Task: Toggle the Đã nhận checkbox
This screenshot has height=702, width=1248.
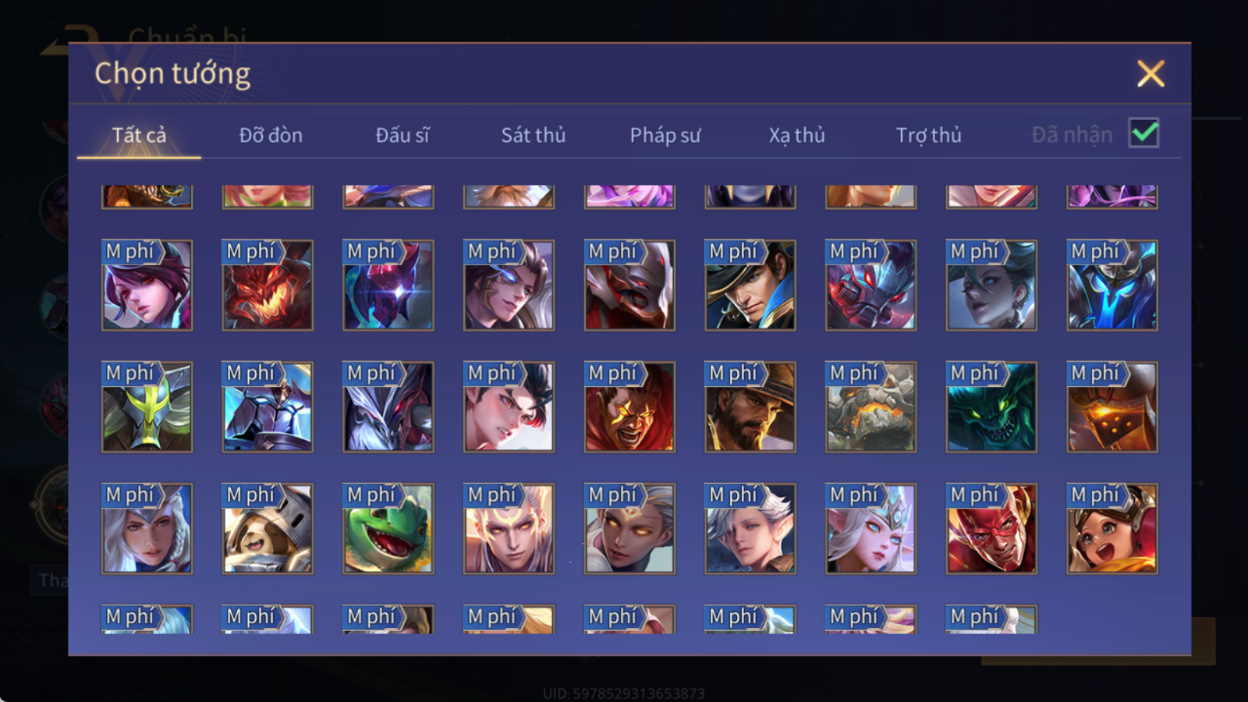Action: [1144, 134]
